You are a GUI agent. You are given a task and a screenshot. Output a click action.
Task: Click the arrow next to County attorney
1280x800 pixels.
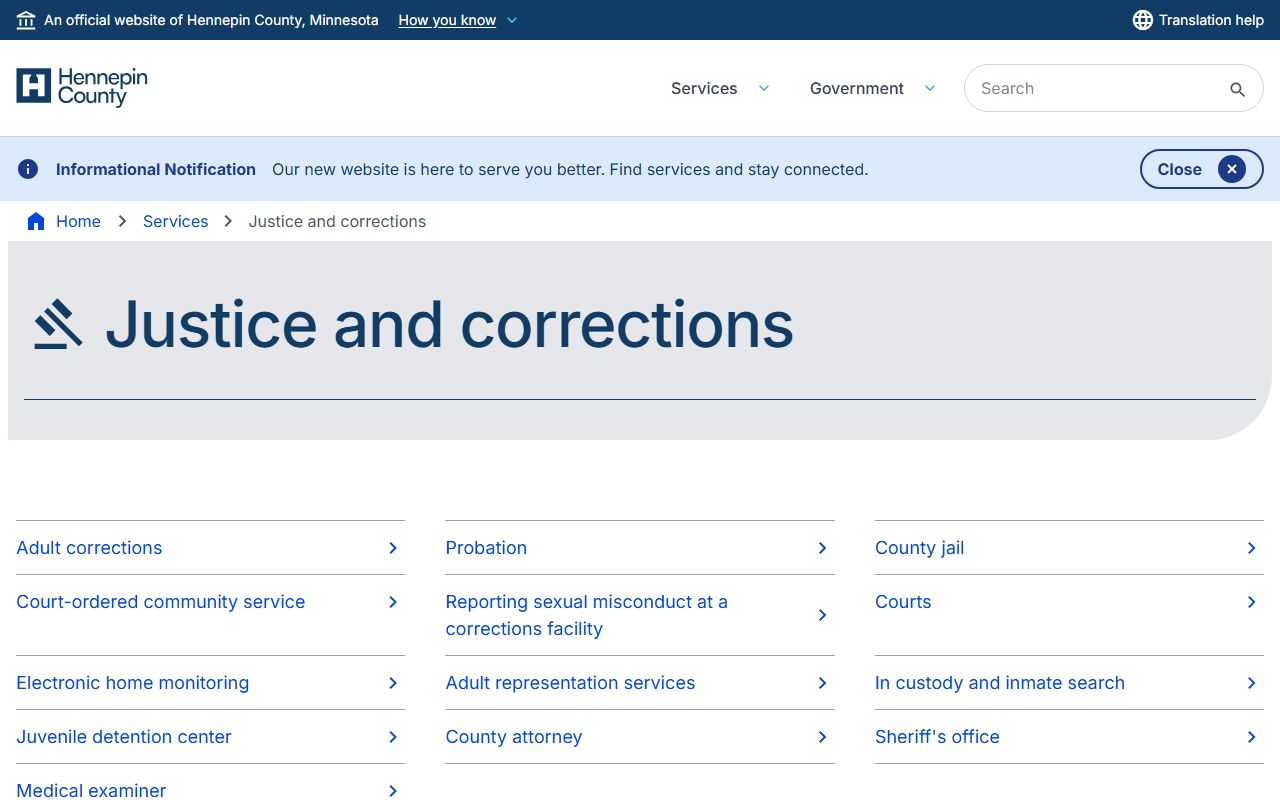pyautogui.click(x=822, y=737)
